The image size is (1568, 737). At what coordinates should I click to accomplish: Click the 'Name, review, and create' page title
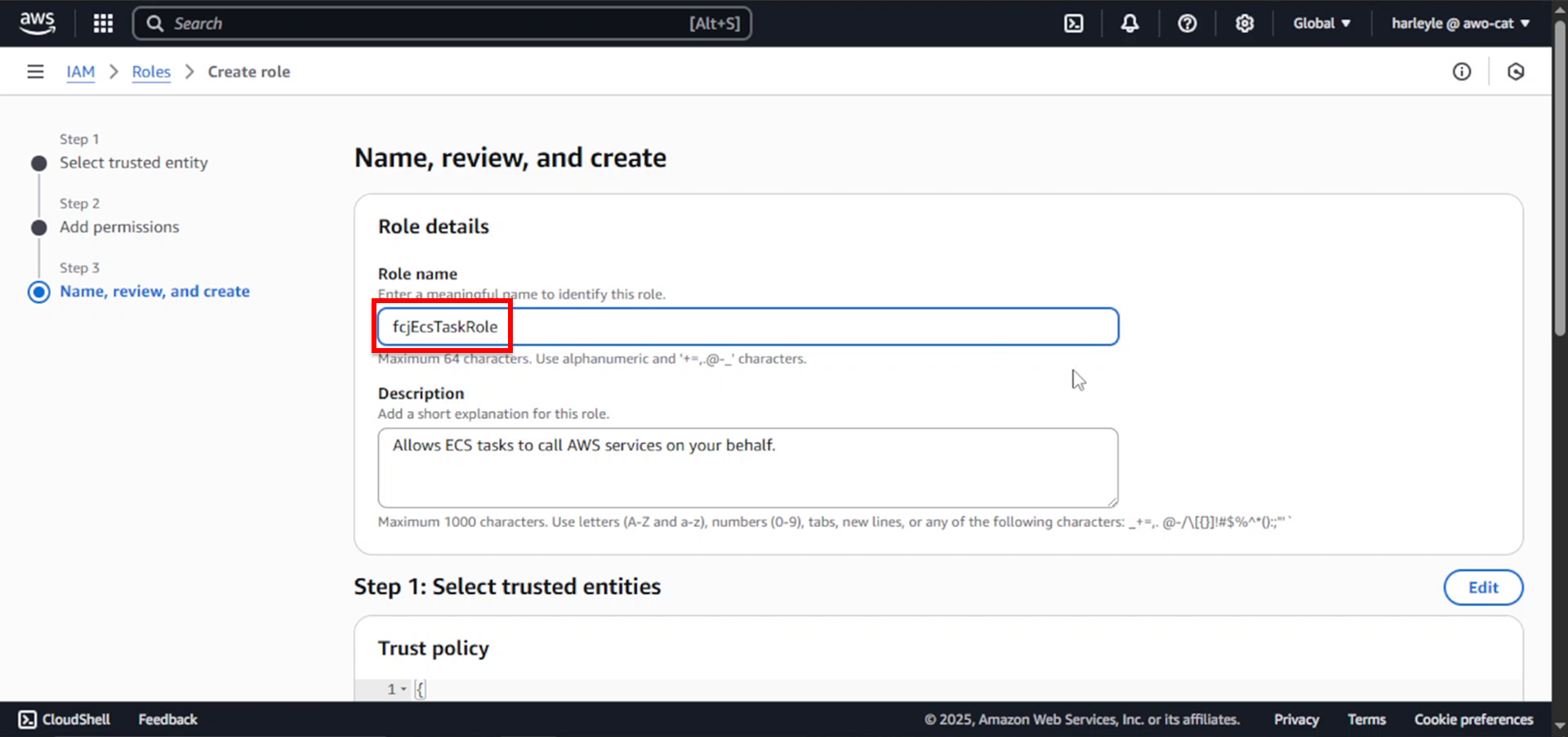510,158
